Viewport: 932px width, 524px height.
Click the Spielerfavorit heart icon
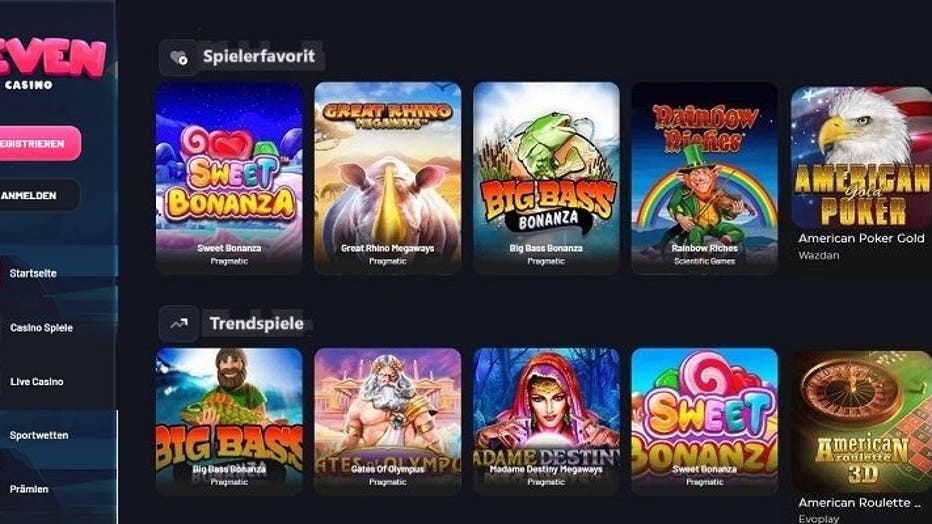[178, 58]
